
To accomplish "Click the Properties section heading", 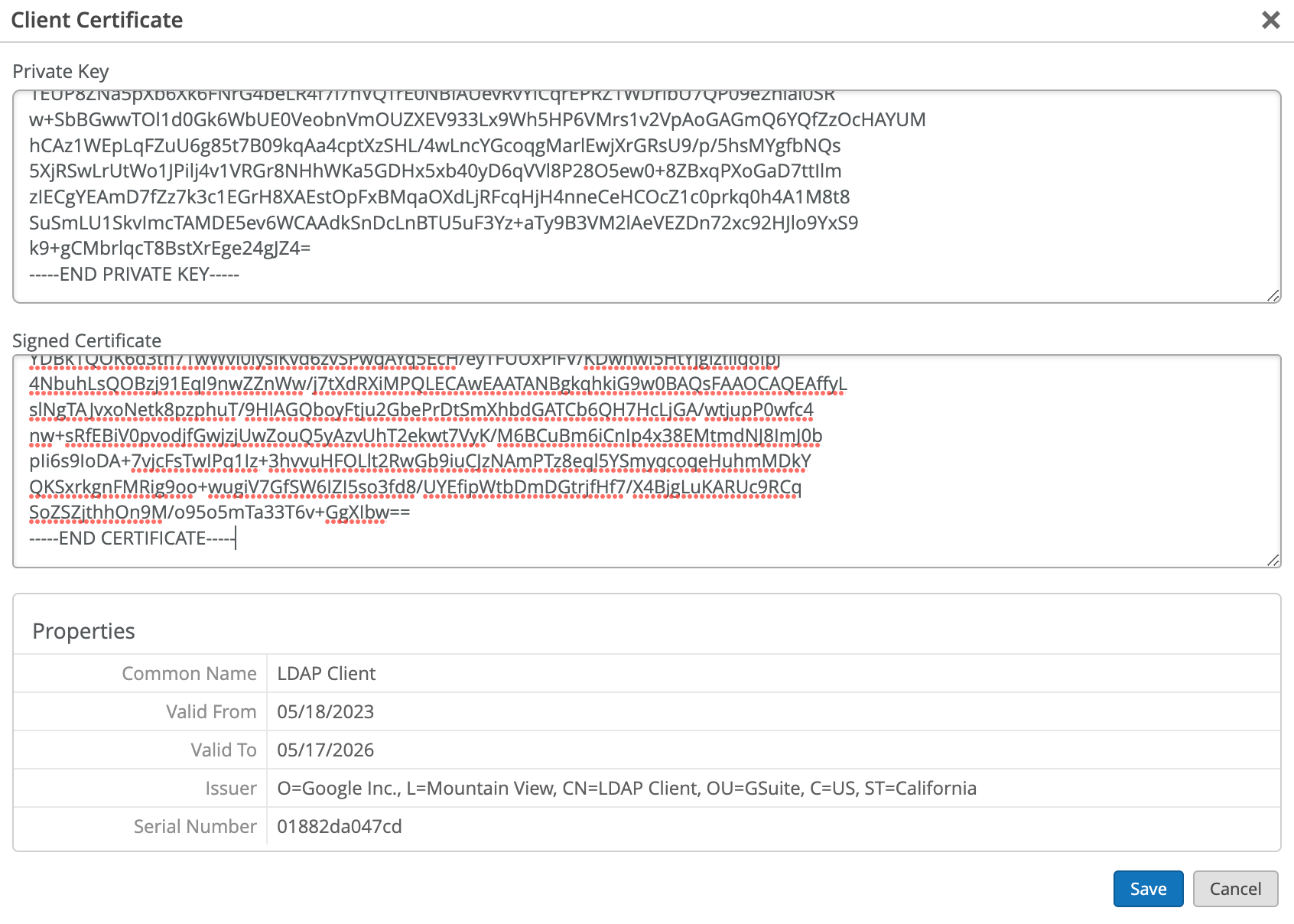I will (x=84, y=631).
